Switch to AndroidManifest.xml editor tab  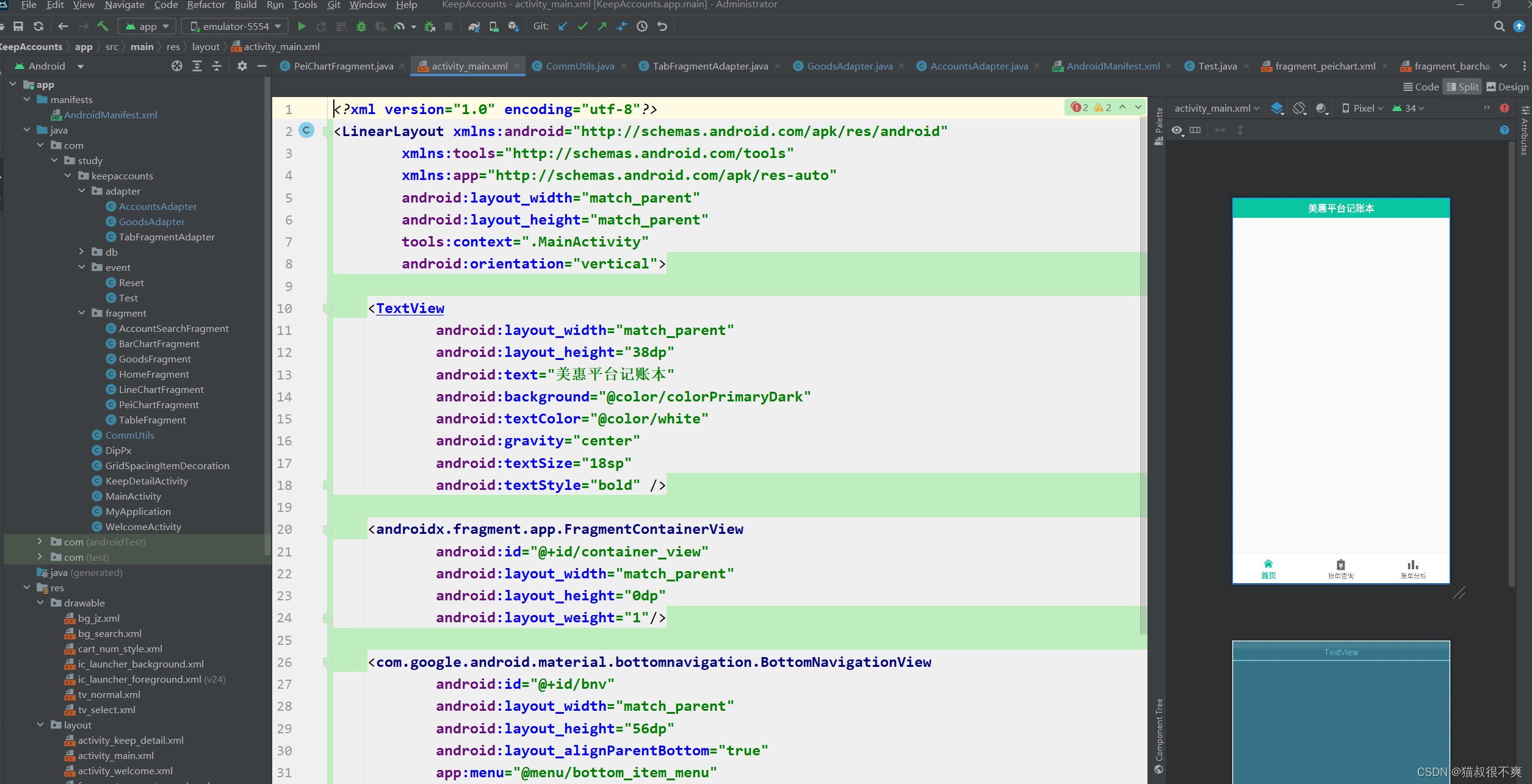click(x=1113, y=66)
